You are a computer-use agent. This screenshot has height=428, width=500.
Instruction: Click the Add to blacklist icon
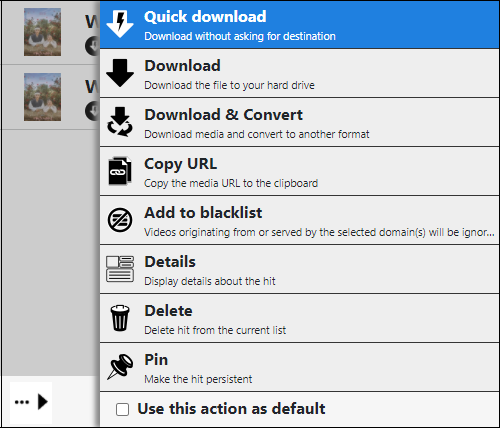120,220
